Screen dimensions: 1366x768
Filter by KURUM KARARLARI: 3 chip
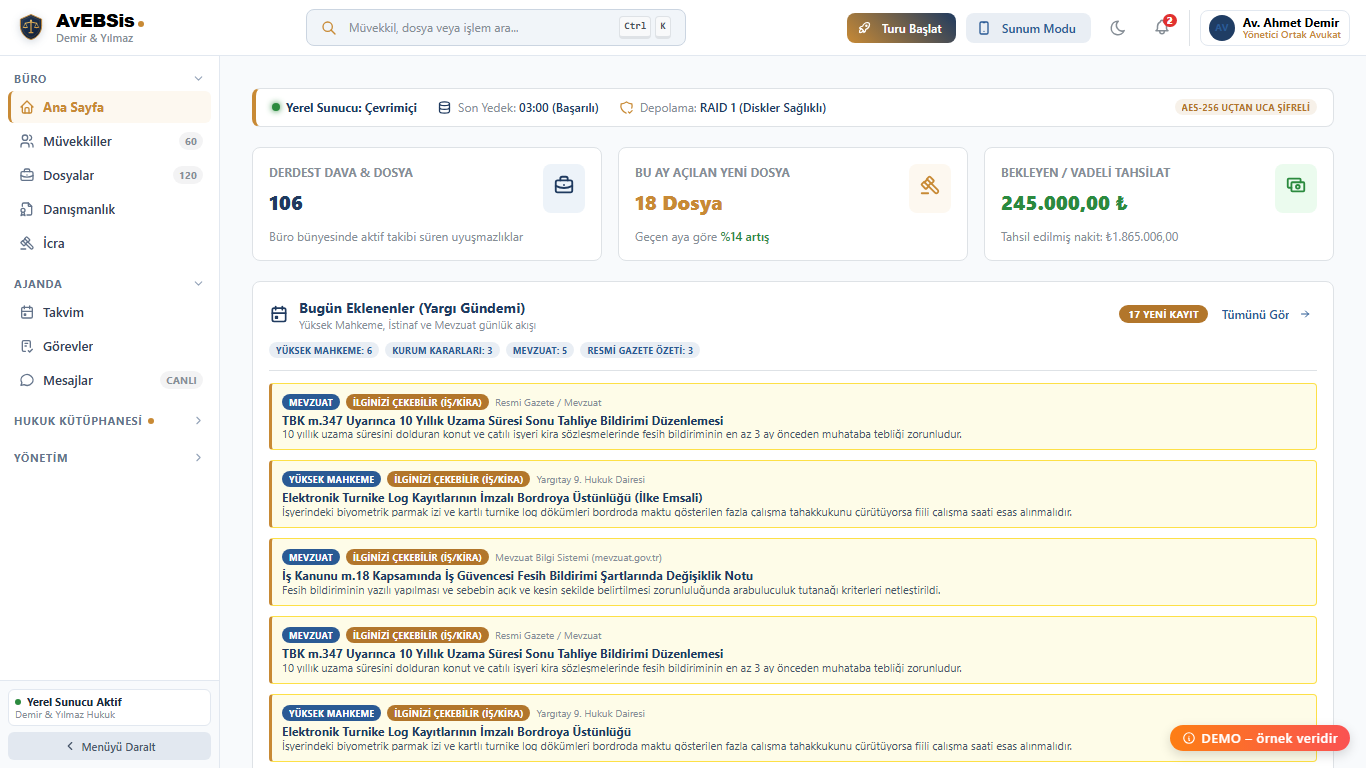click(442, 350)
